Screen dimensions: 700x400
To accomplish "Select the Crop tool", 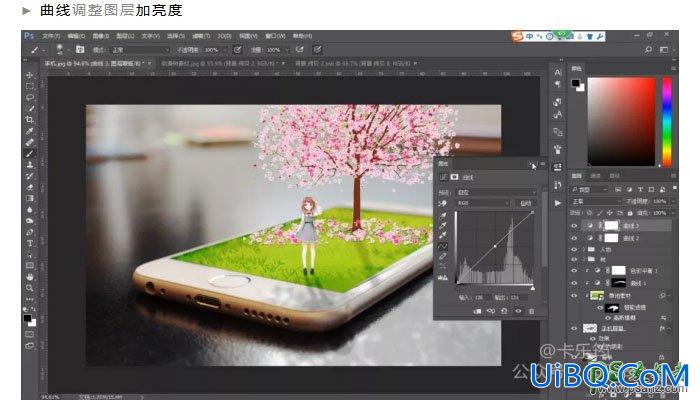I will click(30, 120).
